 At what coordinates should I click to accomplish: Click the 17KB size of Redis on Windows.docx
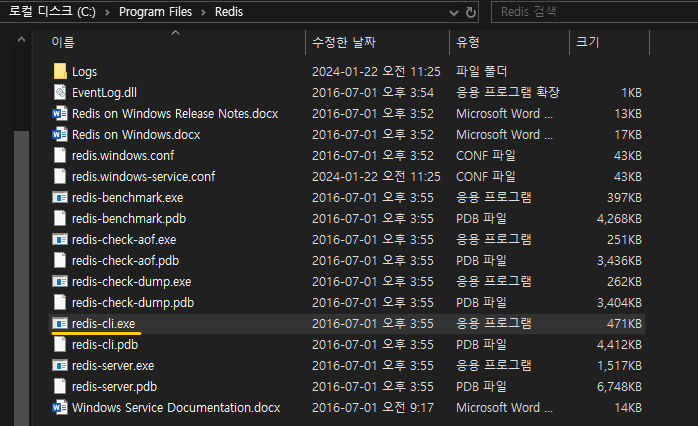[x=628, y=134]
